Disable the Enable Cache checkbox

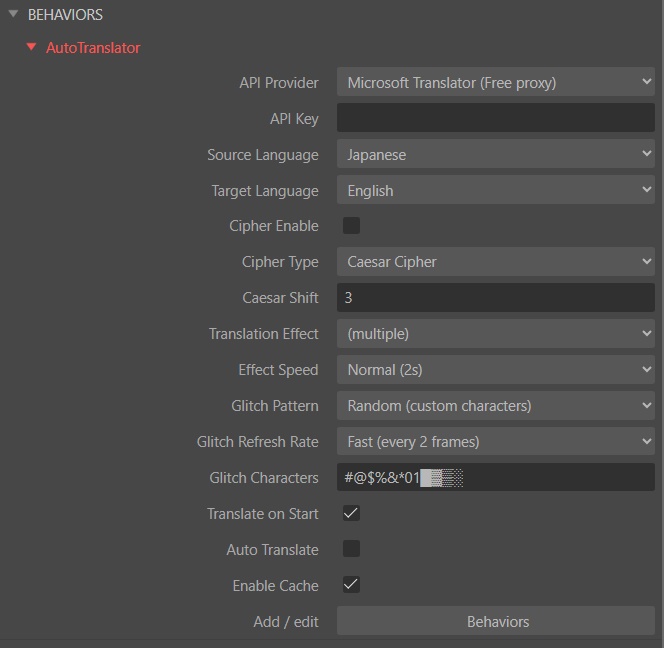351,585
